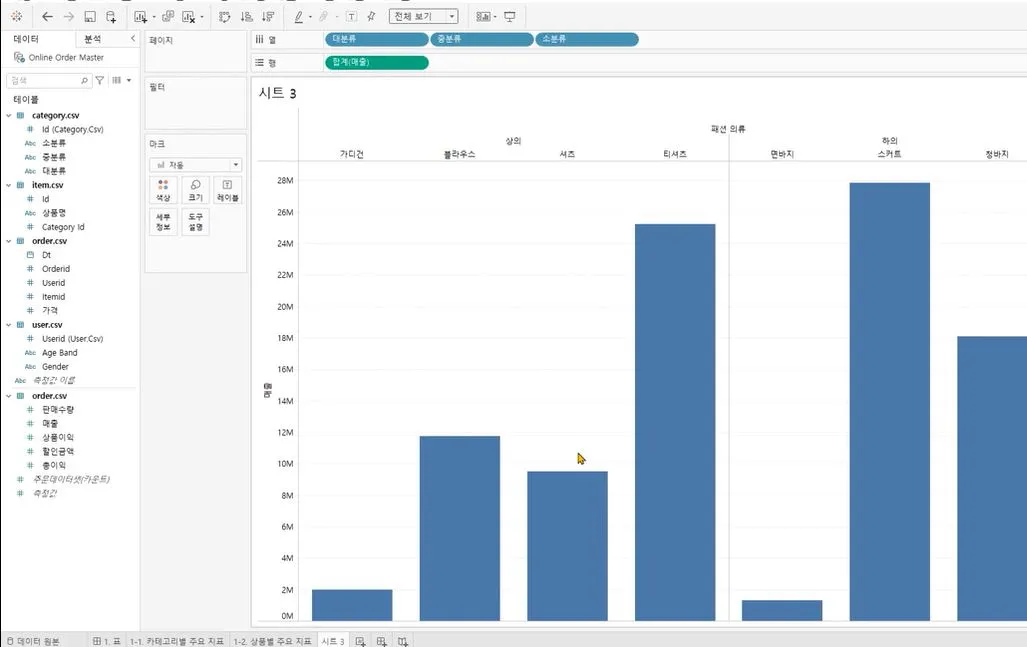Select the 할인금액 measure field
The height and width of the screenshot is (647, 1027).
[58, 452]
